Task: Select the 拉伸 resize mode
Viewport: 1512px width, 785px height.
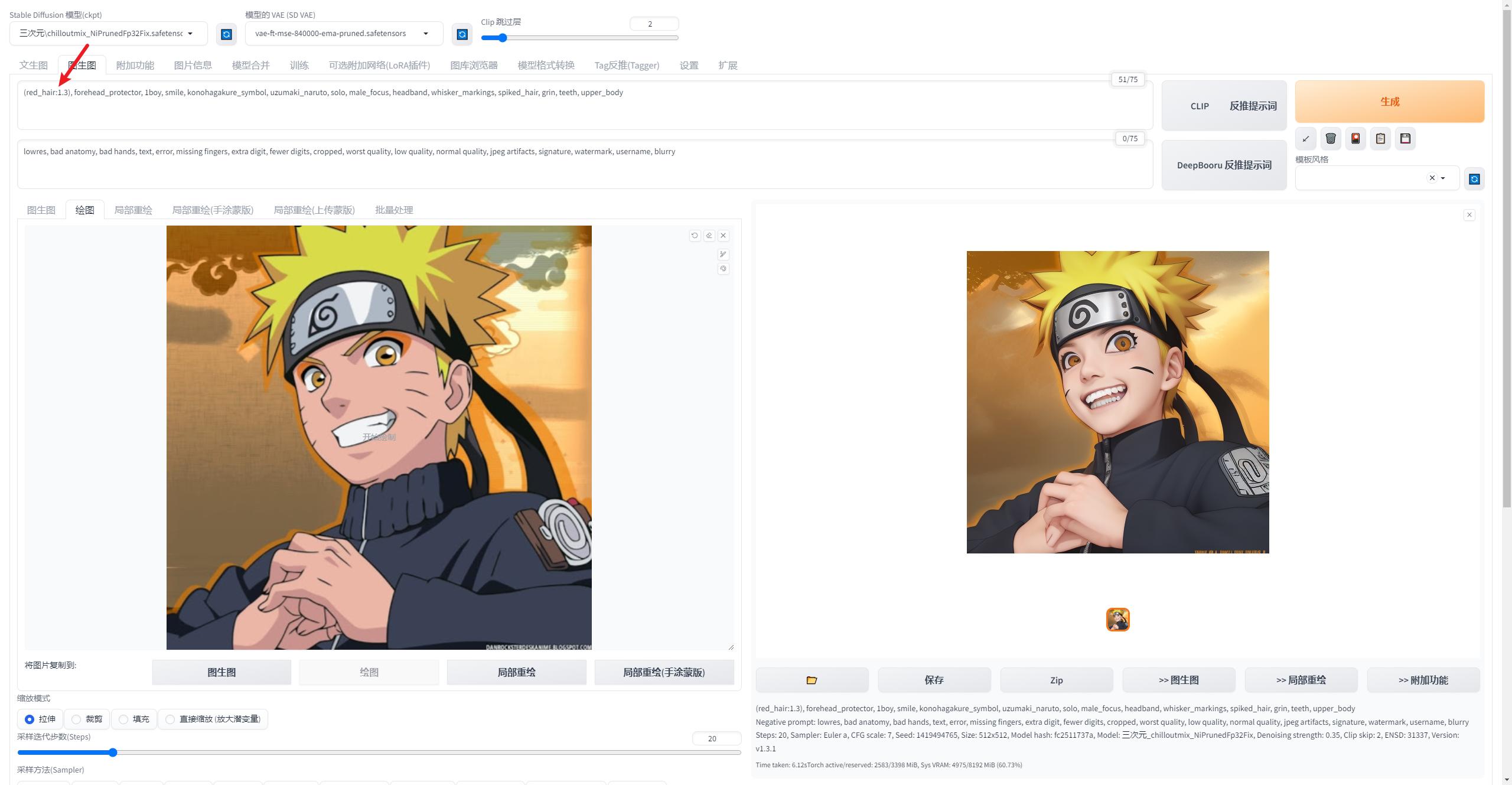Action: point(30,719)
